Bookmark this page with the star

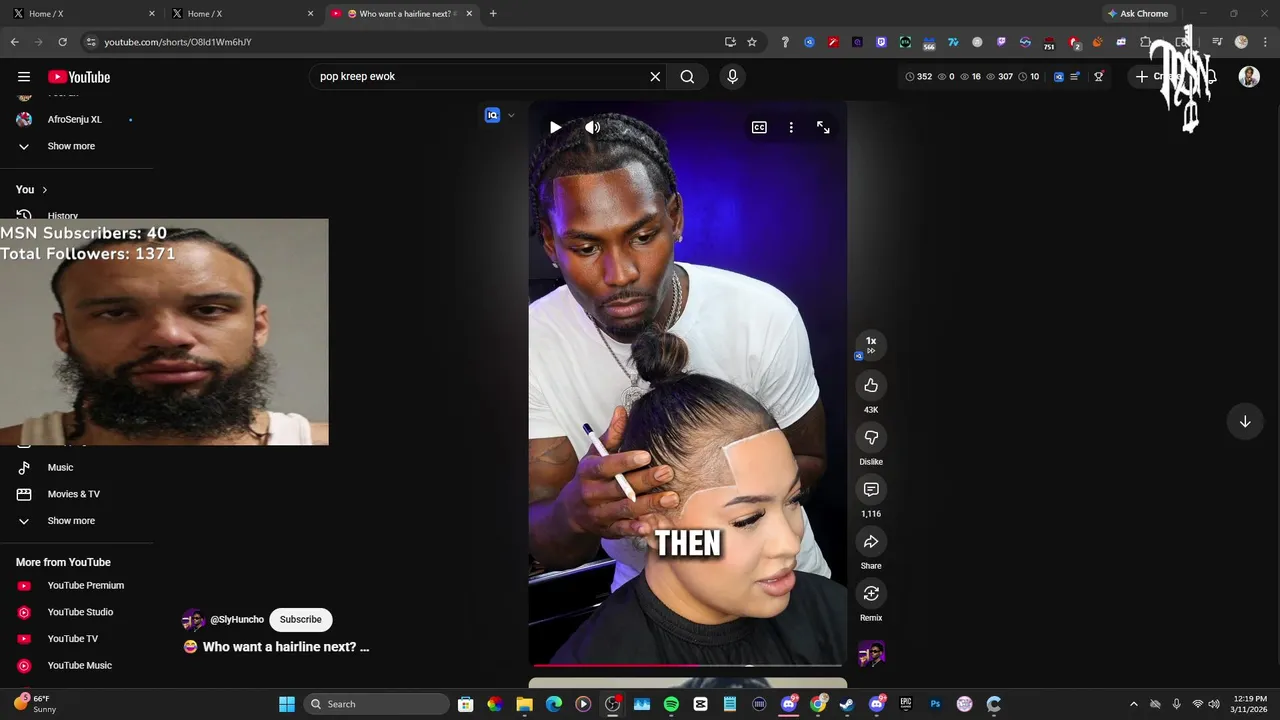752,42
